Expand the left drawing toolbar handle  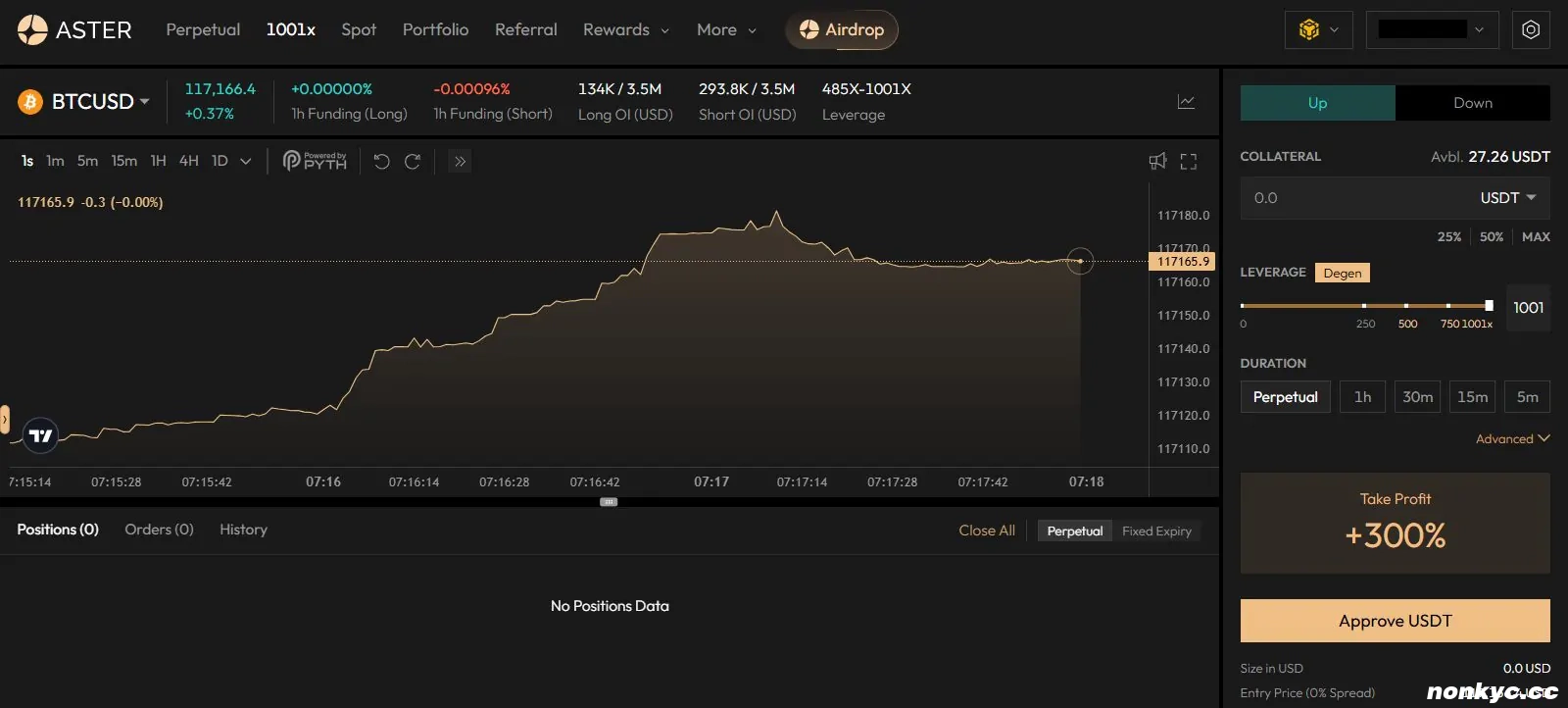tap(5, 420)
